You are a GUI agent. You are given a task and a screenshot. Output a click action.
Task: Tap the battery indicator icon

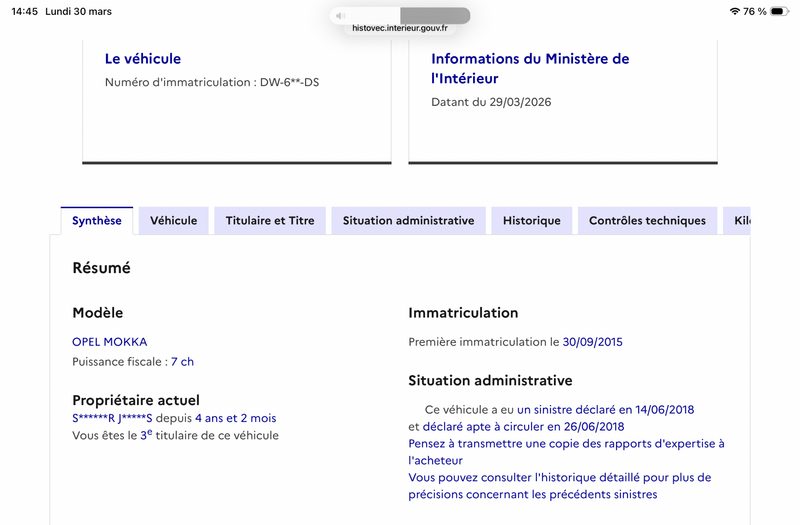pos(779,11)
